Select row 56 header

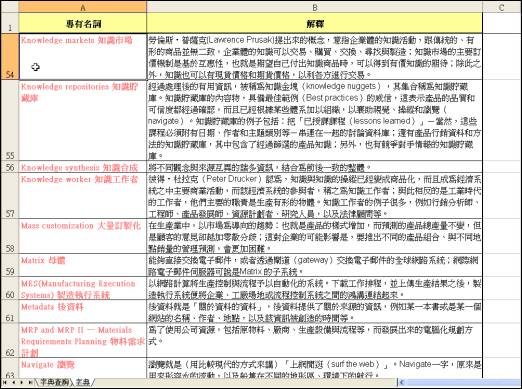[x=10, y=167]
